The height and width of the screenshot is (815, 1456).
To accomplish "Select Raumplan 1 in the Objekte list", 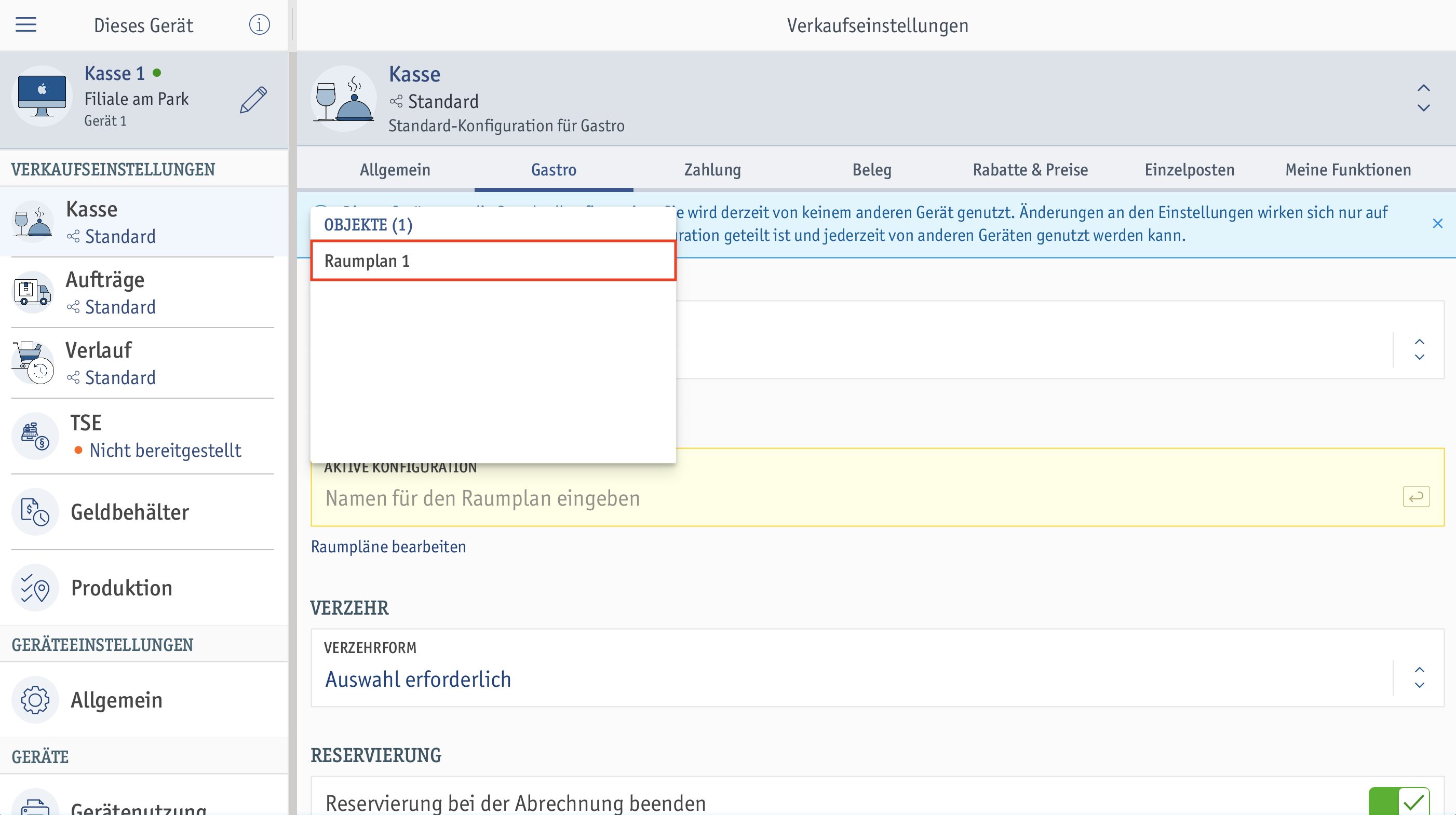I will pos(493,261).
